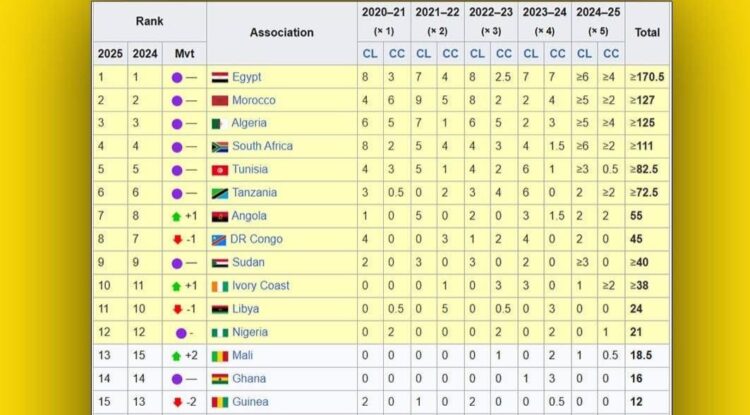Click the Association column header

pos(281,32)
